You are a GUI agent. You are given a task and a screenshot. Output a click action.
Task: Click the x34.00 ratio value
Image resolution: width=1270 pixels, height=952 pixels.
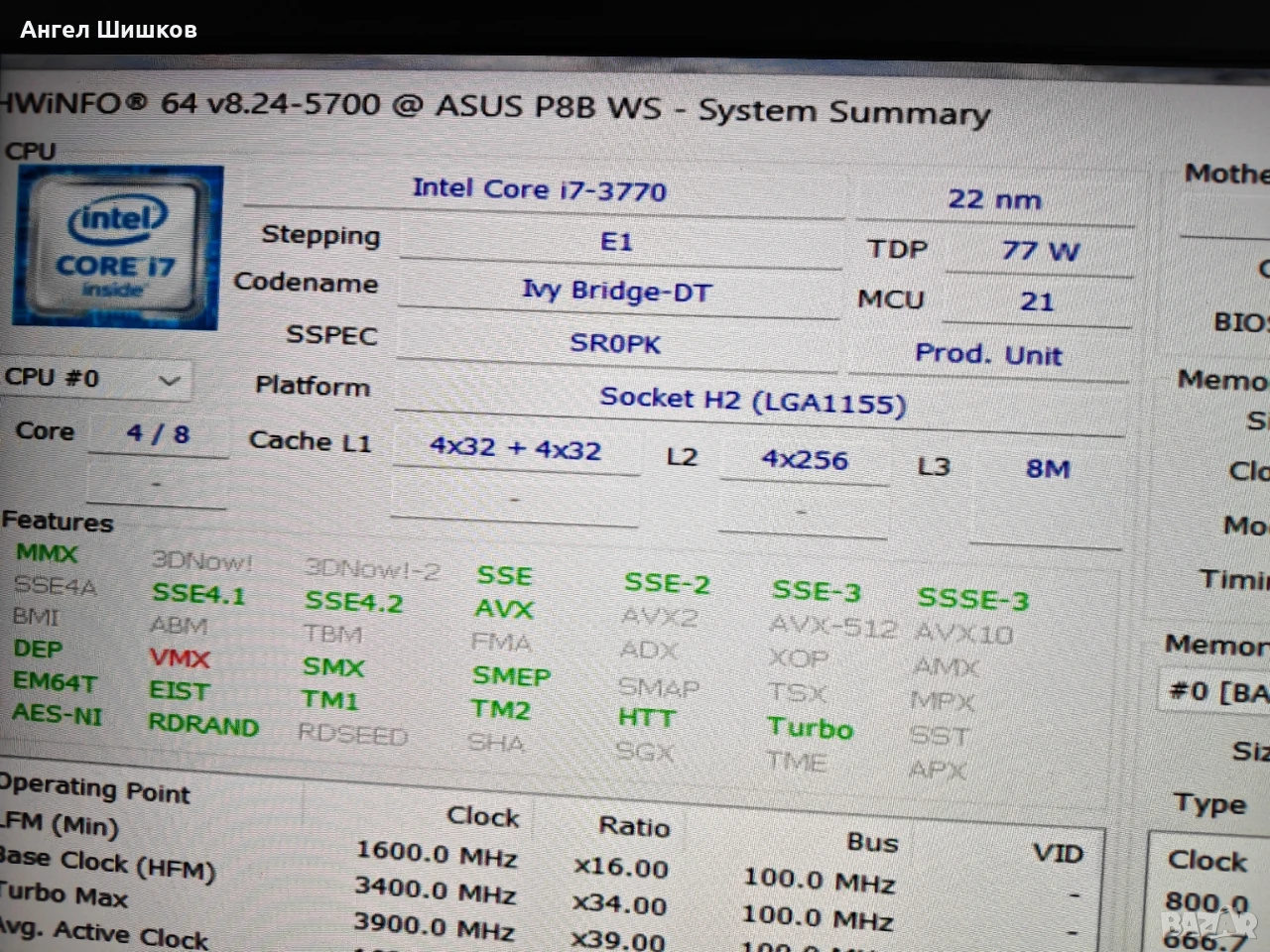[x=619, y=903]
